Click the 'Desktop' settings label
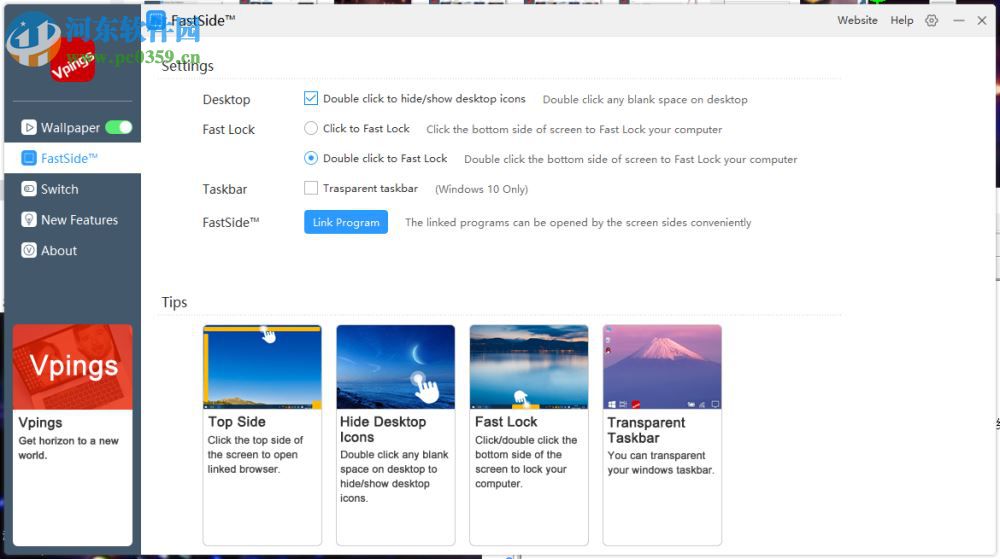This screenshot has height=559, width=1000. pos(226,99)
